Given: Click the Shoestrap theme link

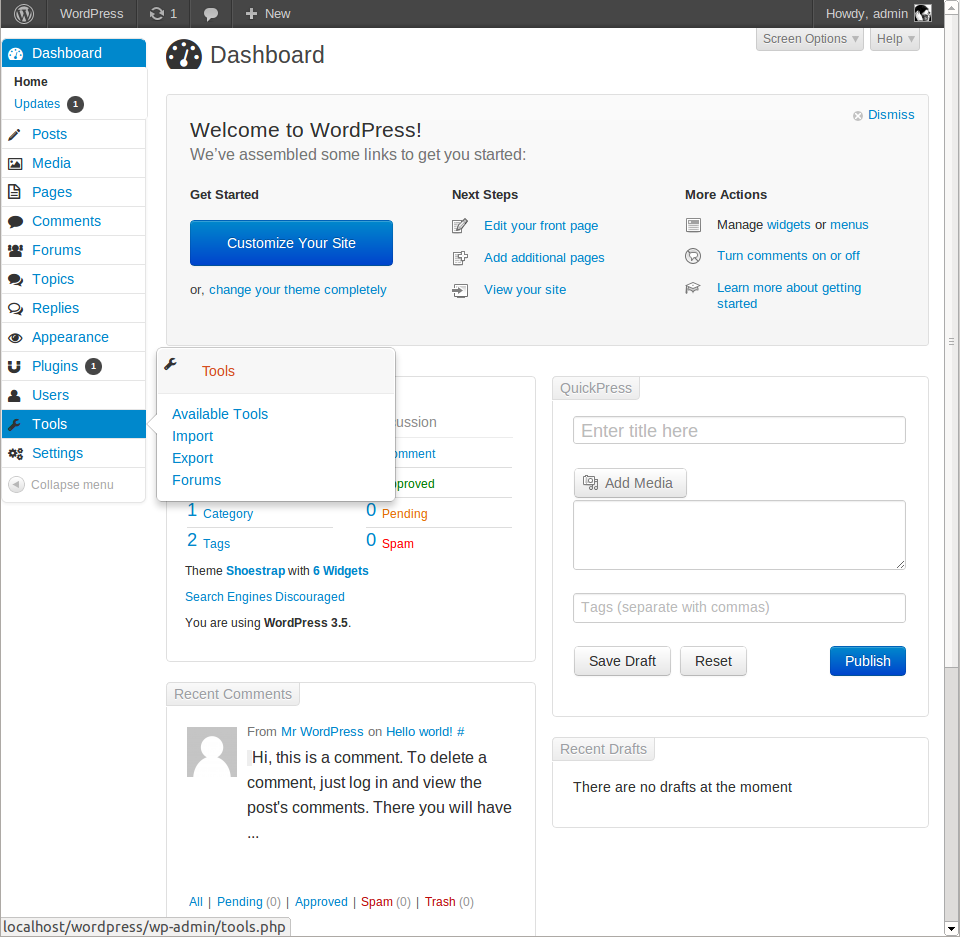Looking at the screenshot, I should (x=255, y=571).
